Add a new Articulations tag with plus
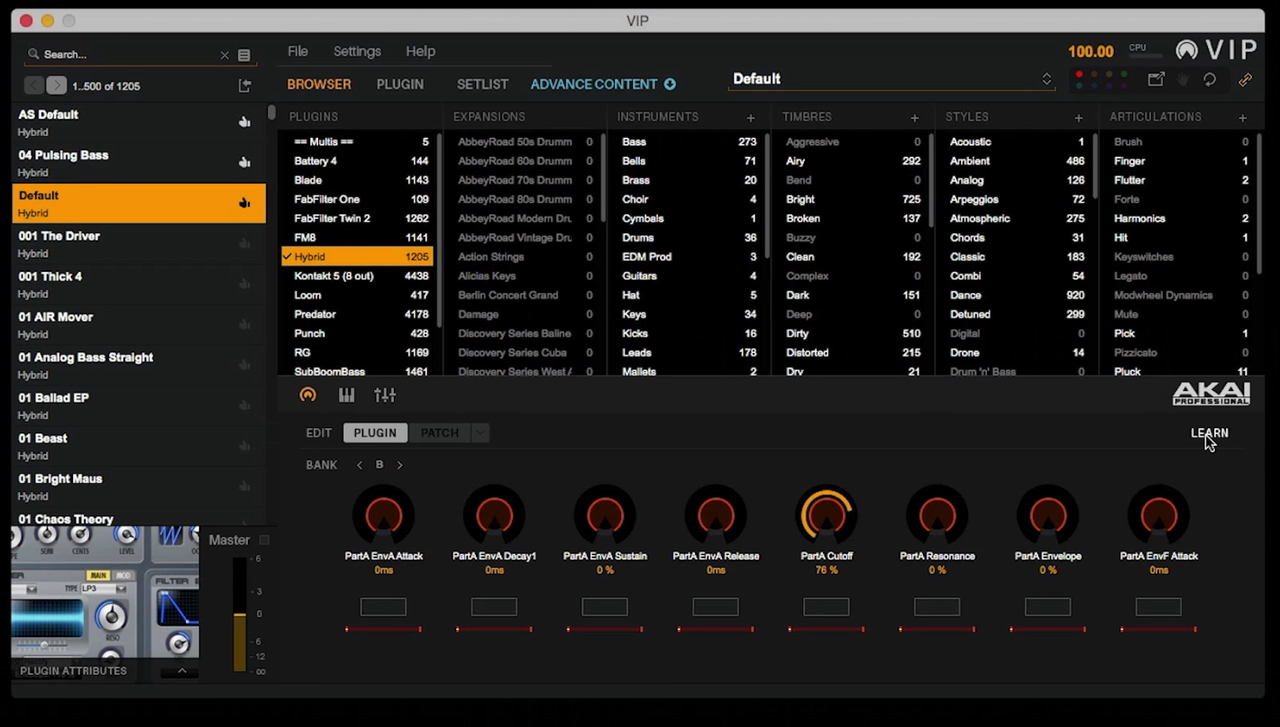 [x=1242, y=118]
